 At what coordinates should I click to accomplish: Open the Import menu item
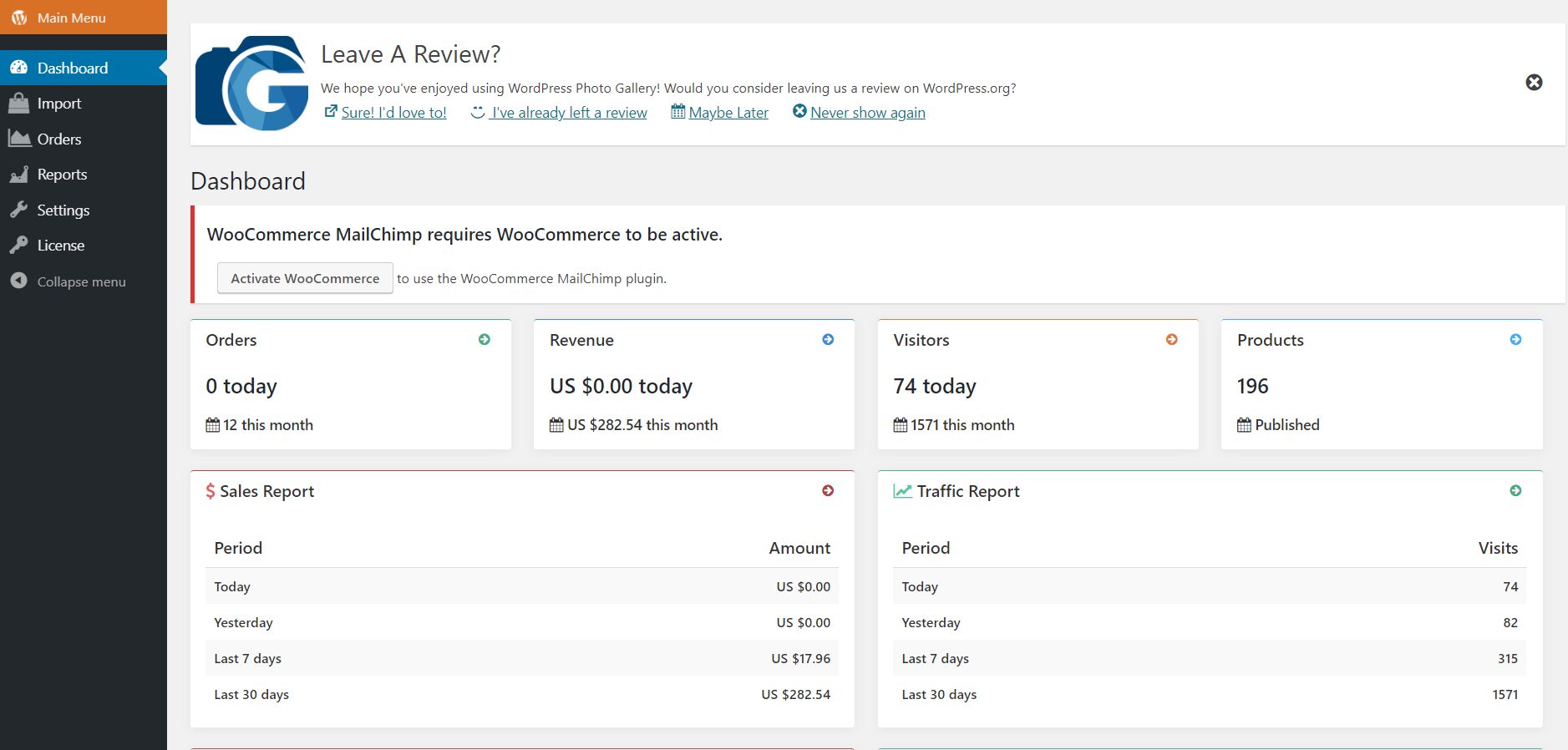pyautogui.click(x=58, y=104)
